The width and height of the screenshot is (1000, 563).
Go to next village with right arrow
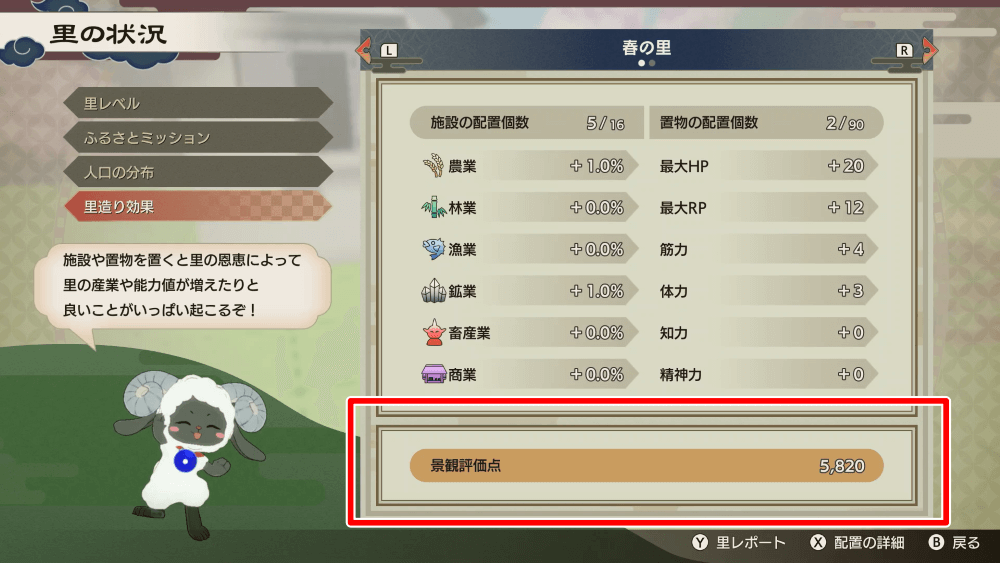pos(929,50)
